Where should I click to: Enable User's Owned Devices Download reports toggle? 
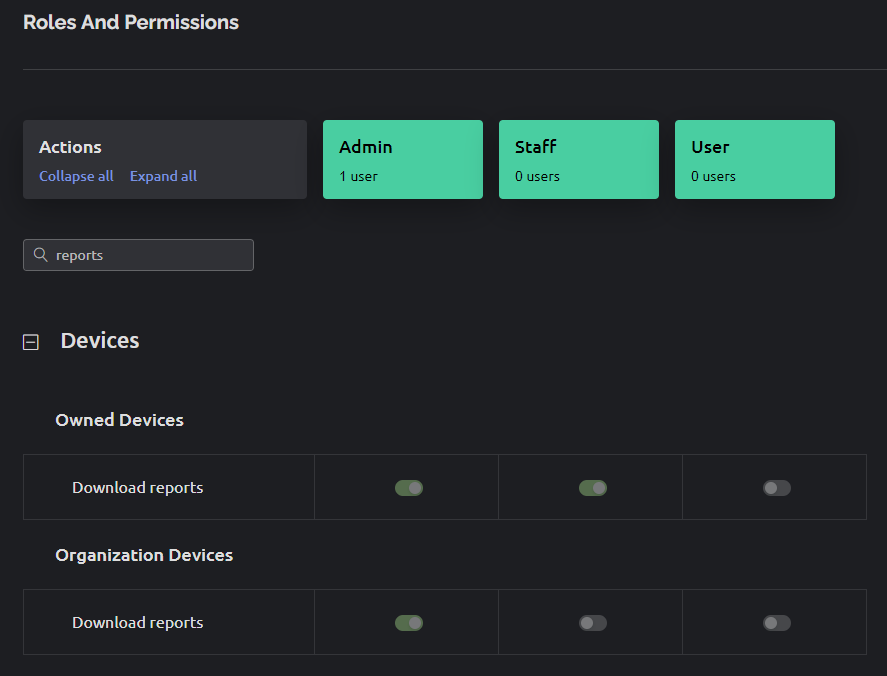pos(776,488)
